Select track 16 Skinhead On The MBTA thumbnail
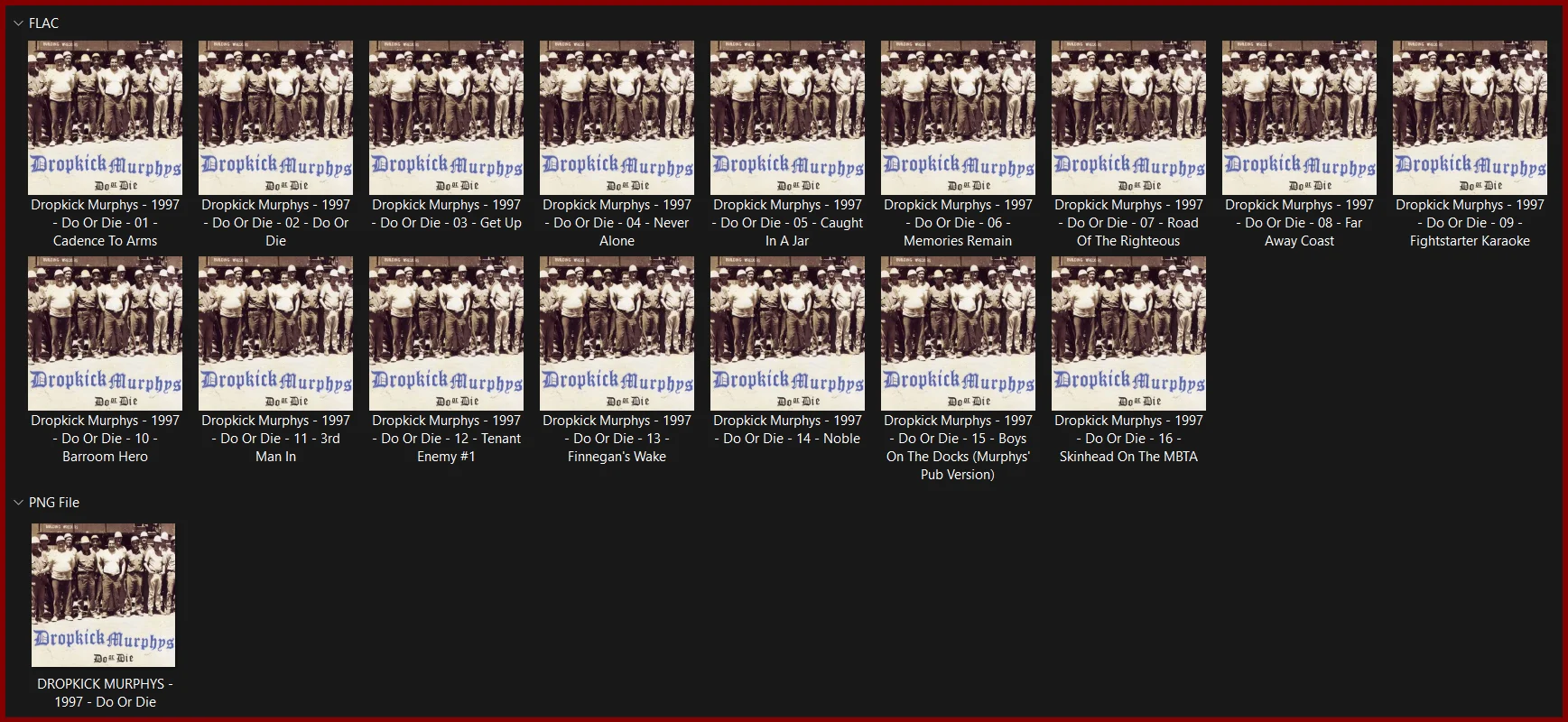Image resolution: width=1568 pixels, height=722 pixels. coord(1128,333)
